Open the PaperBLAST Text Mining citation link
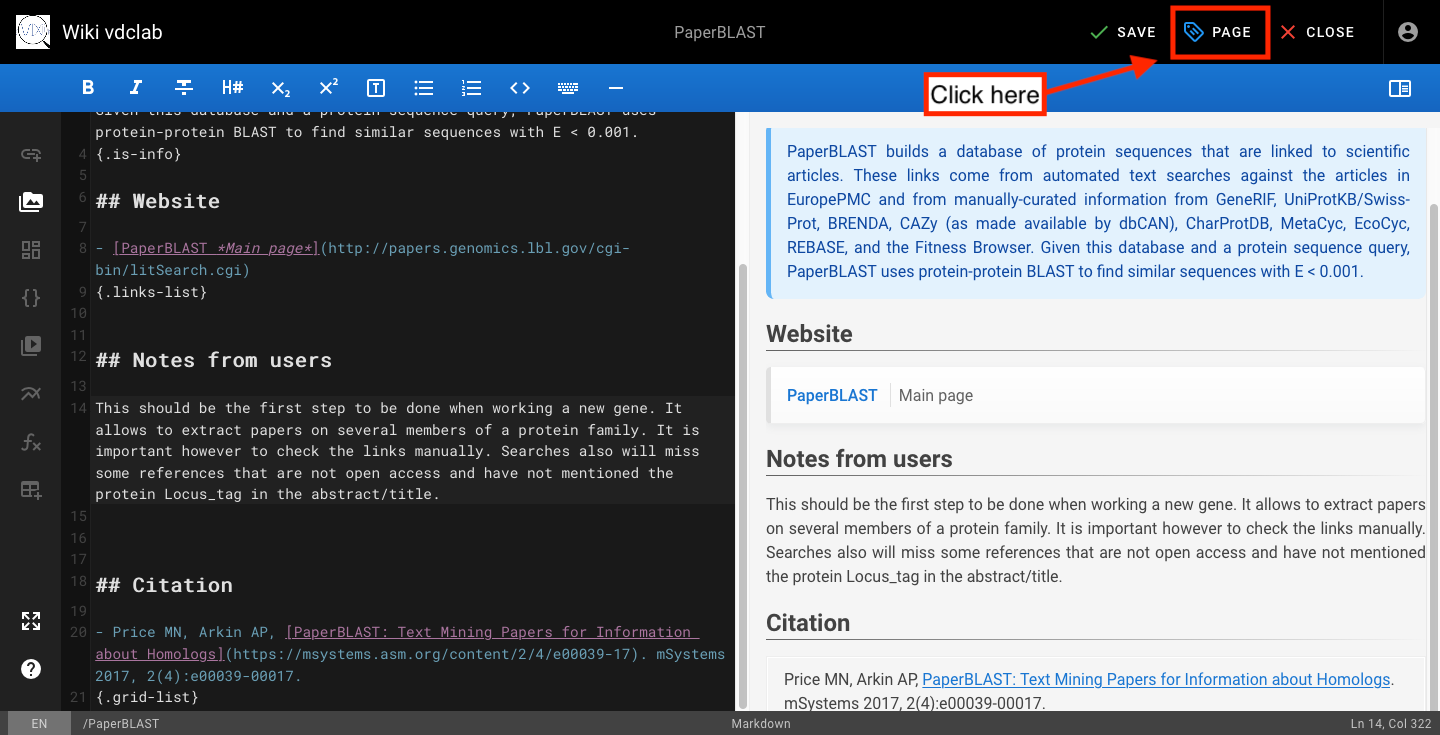This screenshot has height=735, width=1440. tap(1156, 679)
